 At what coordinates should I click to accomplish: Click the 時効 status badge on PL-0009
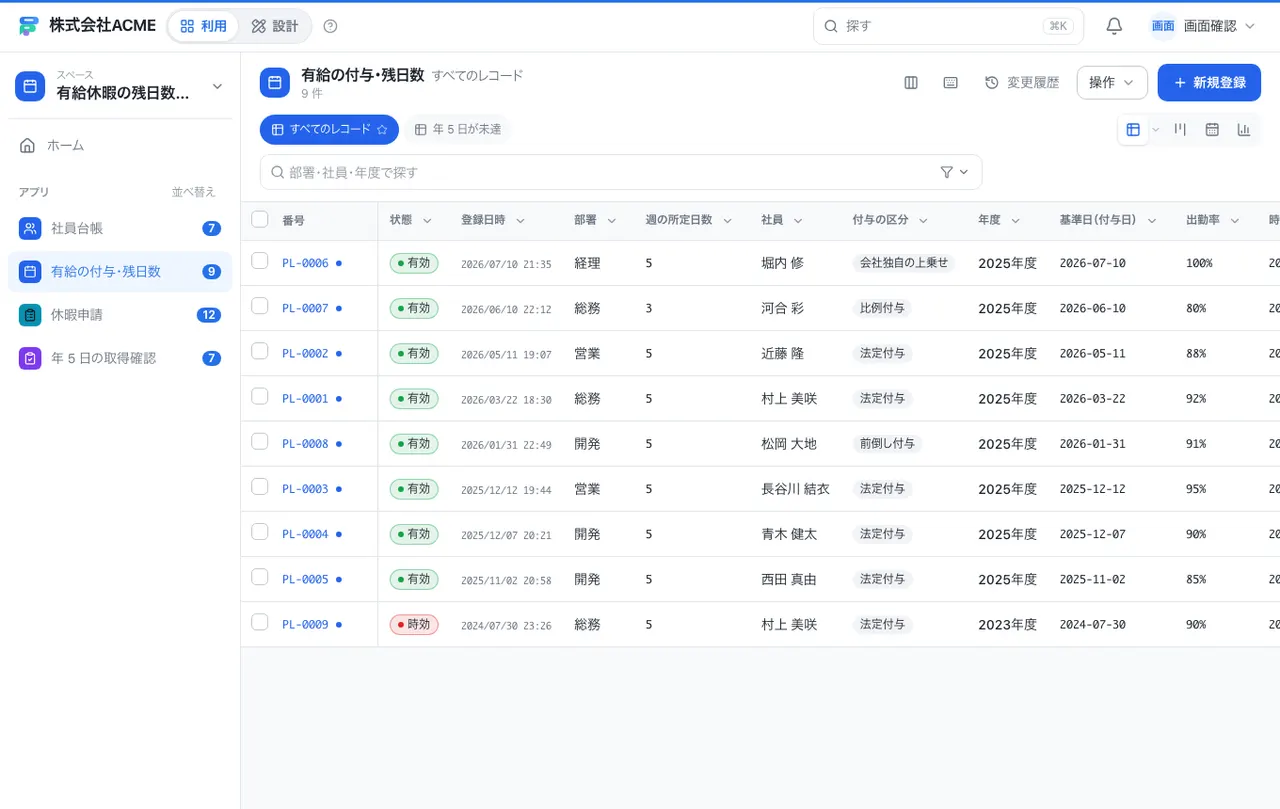point(414,625)
